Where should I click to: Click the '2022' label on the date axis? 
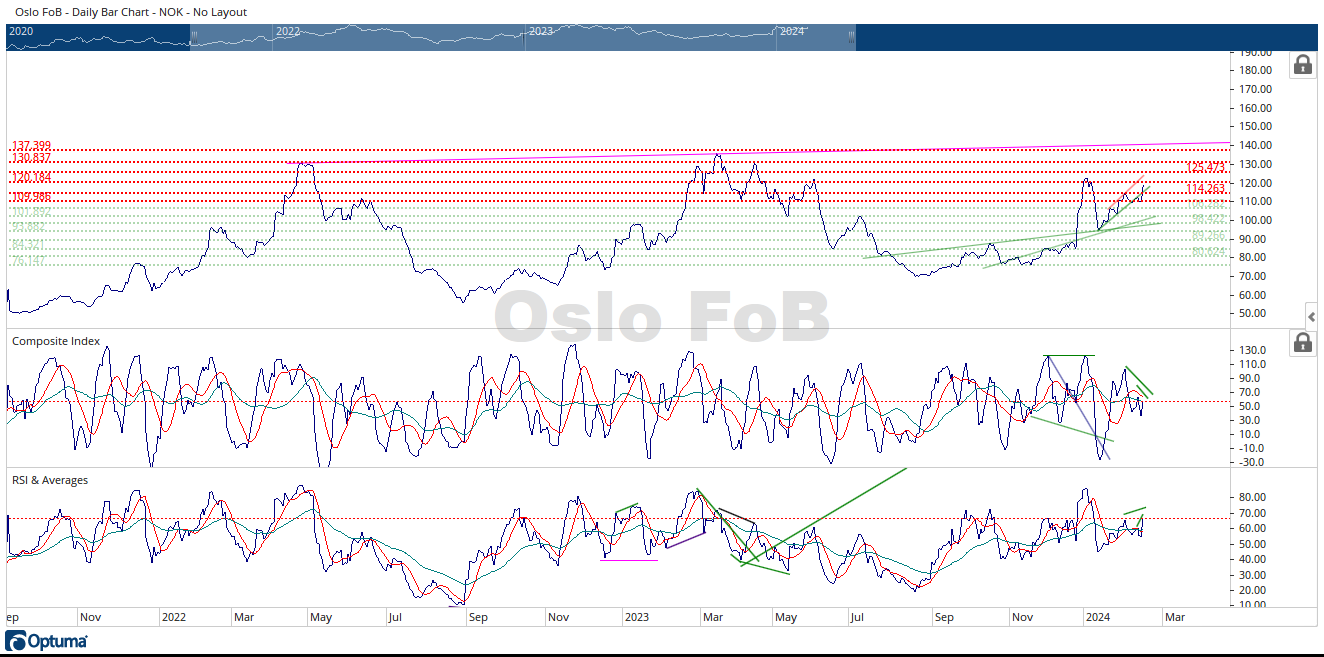tap(175, 617)
